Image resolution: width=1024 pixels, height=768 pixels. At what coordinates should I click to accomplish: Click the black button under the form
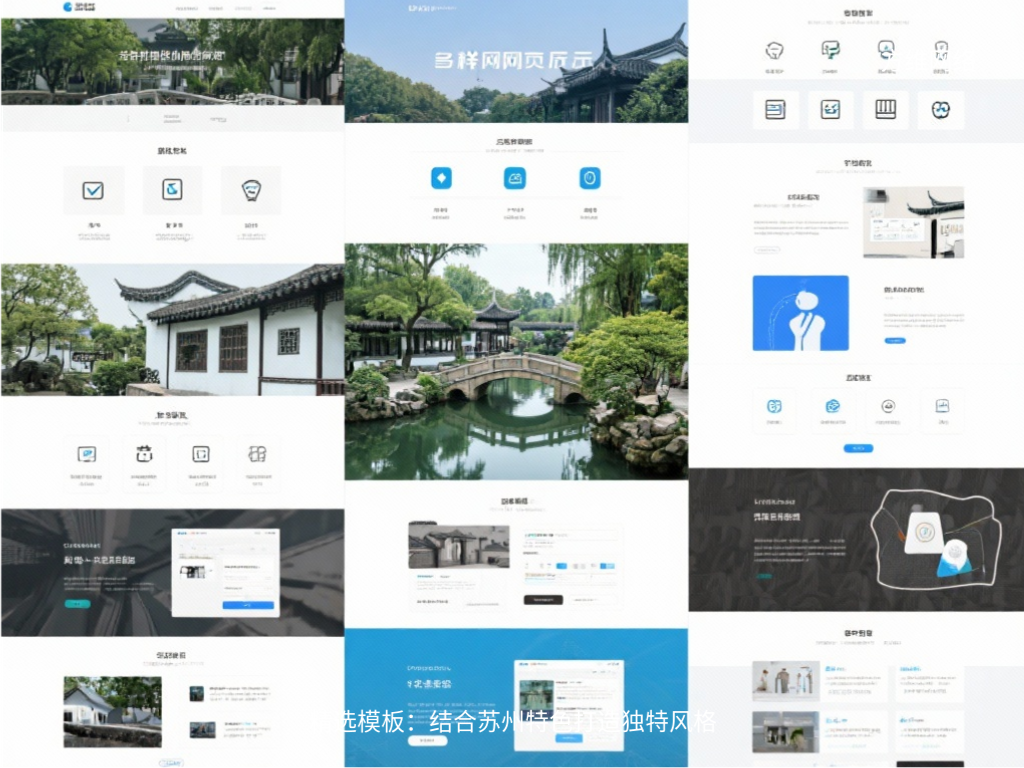click(543, 600)
